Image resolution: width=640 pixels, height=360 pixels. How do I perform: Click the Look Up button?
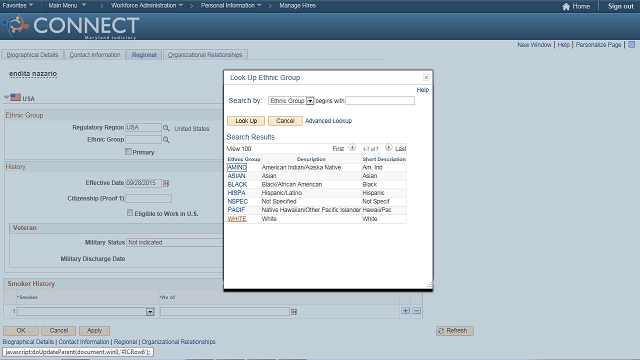pyautogui.click(x=246, y=121)
